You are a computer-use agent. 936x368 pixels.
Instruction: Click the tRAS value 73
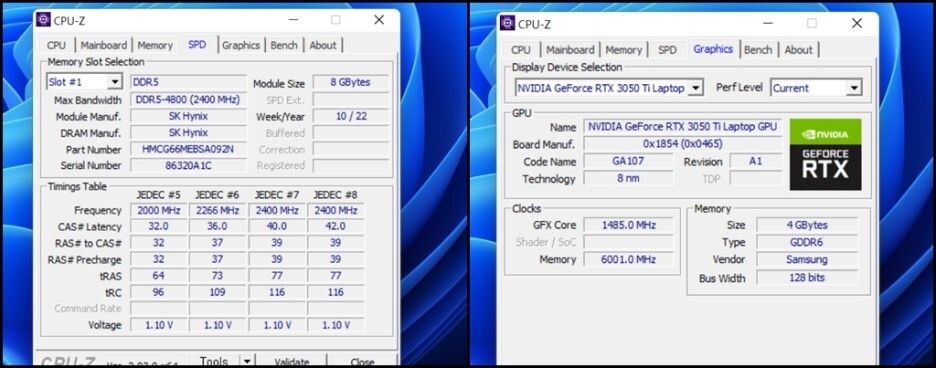[217, 275]
